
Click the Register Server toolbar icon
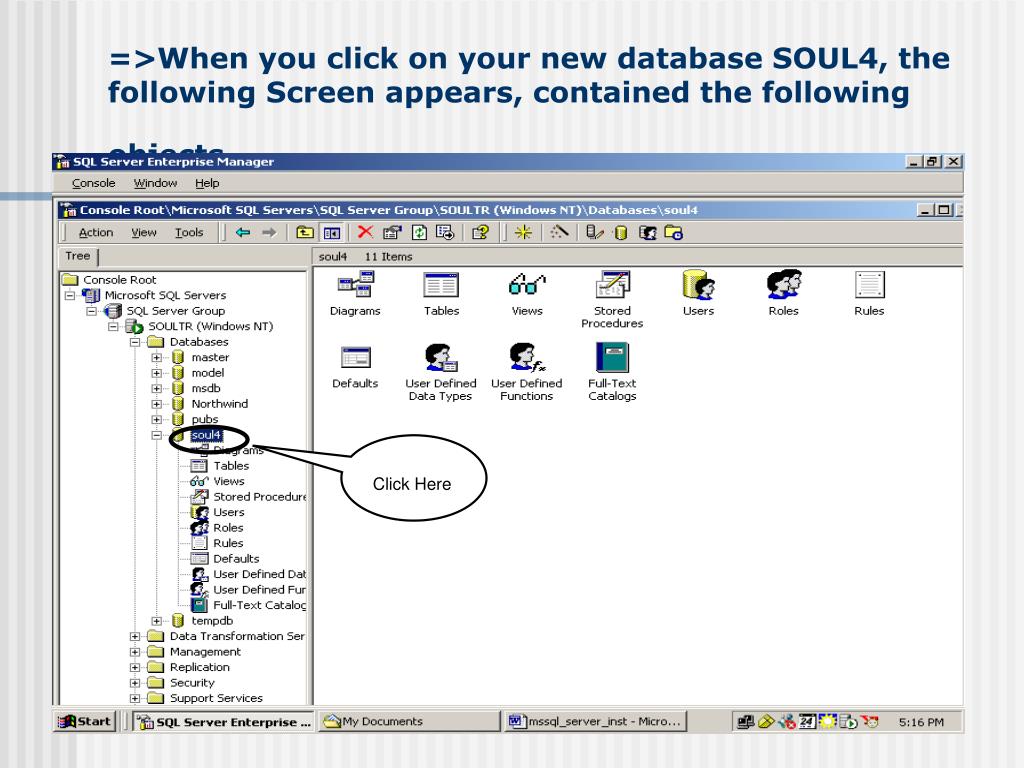click(594, 232)
